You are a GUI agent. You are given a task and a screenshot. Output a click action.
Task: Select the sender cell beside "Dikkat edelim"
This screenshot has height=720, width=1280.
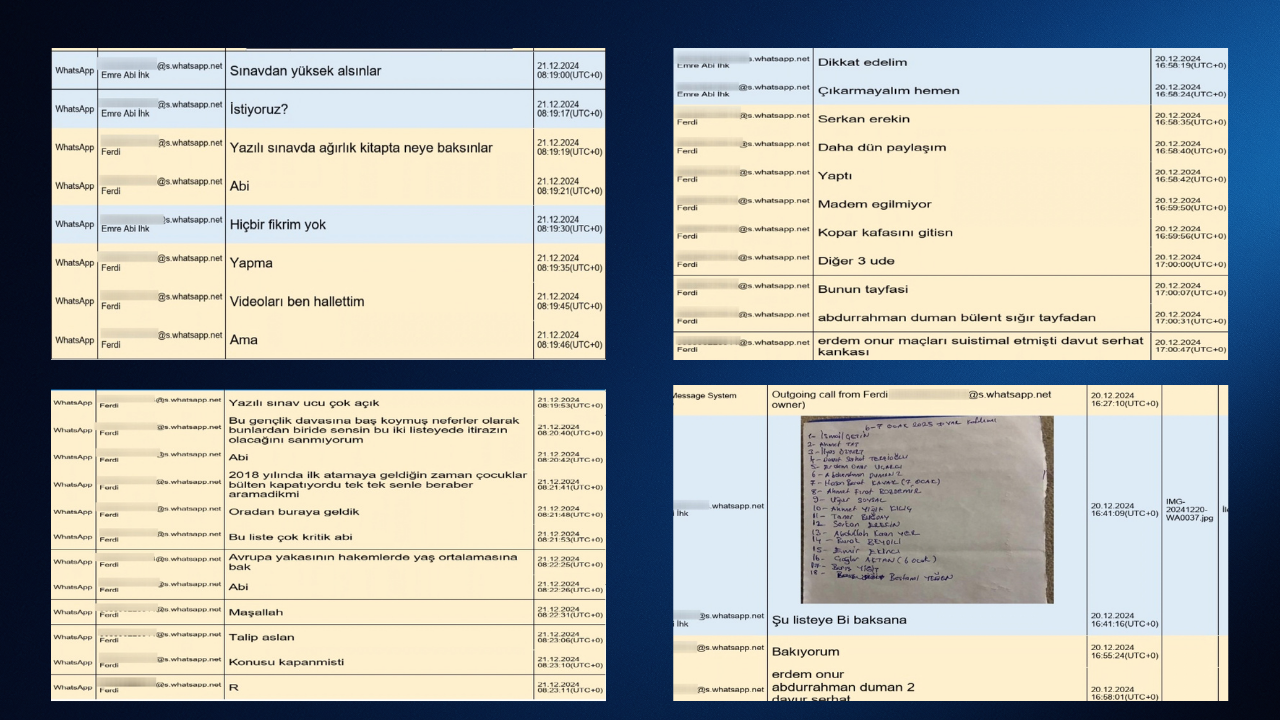tap(743, 62)
